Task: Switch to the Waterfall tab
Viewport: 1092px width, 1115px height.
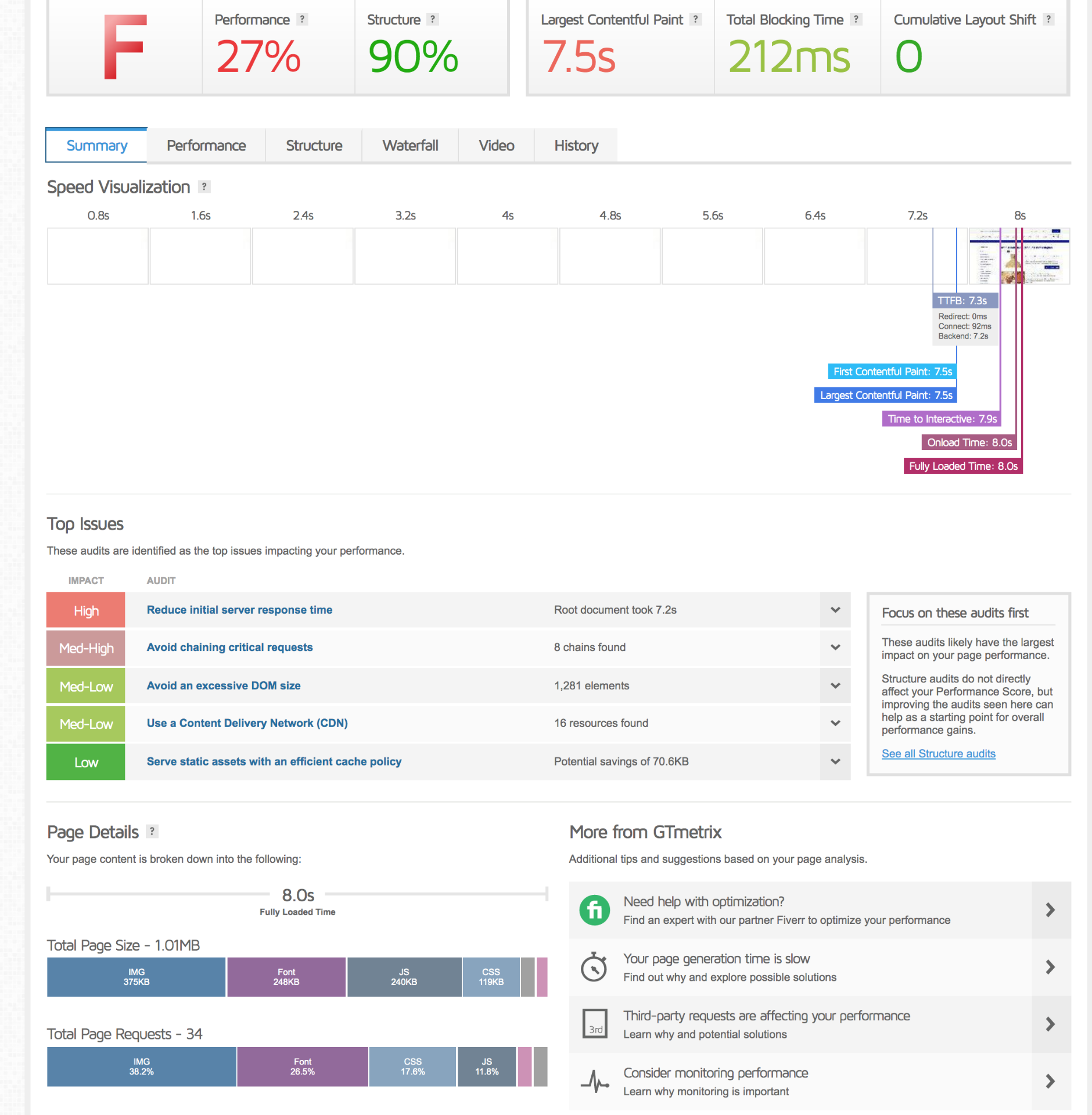Action: tap(410, 146)
